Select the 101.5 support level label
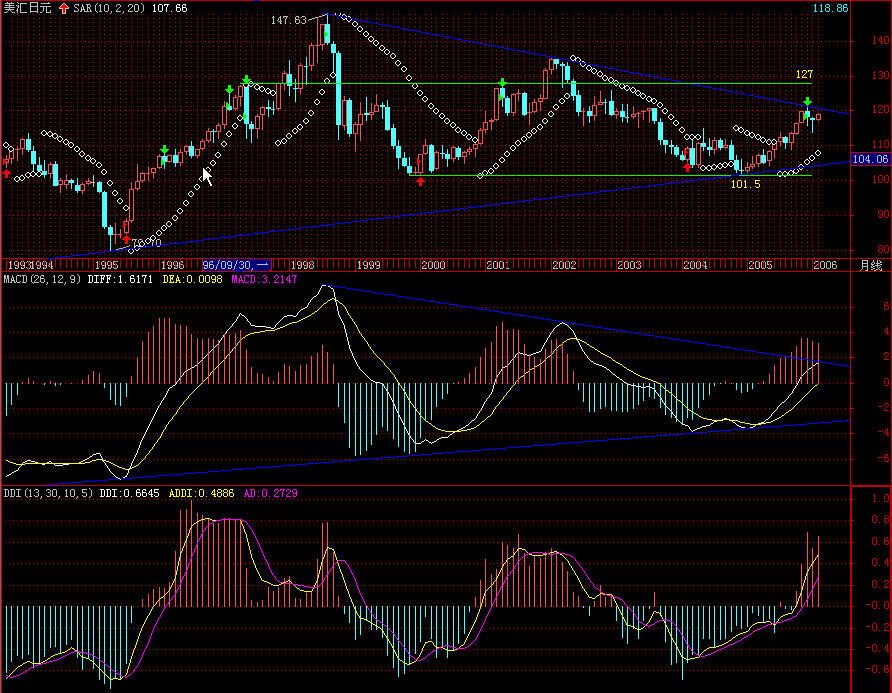892x693 pixels. (x=746, y=184)
